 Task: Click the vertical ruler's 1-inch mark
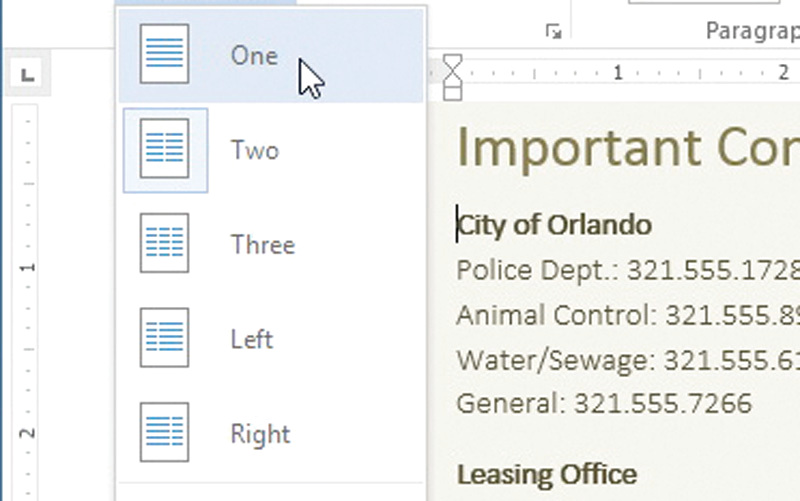click(x=30, y=267)
